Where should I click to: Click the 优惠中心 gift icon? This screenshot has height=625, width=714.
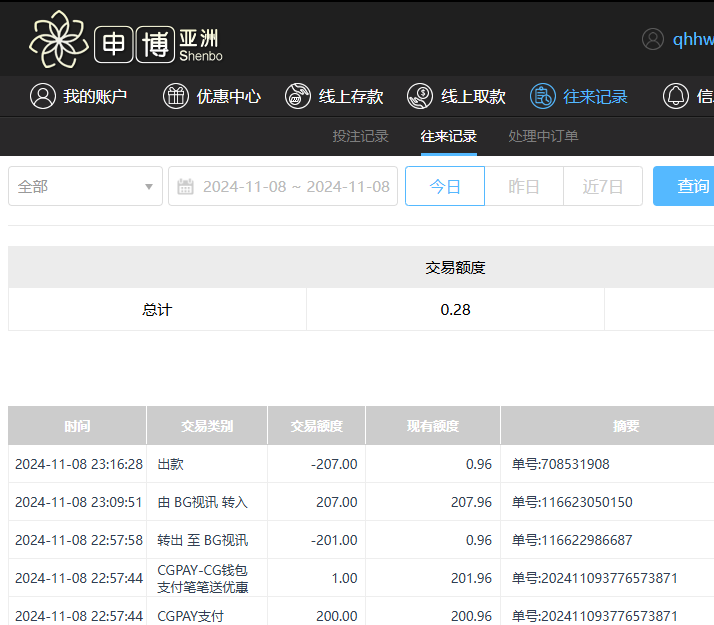176,96
